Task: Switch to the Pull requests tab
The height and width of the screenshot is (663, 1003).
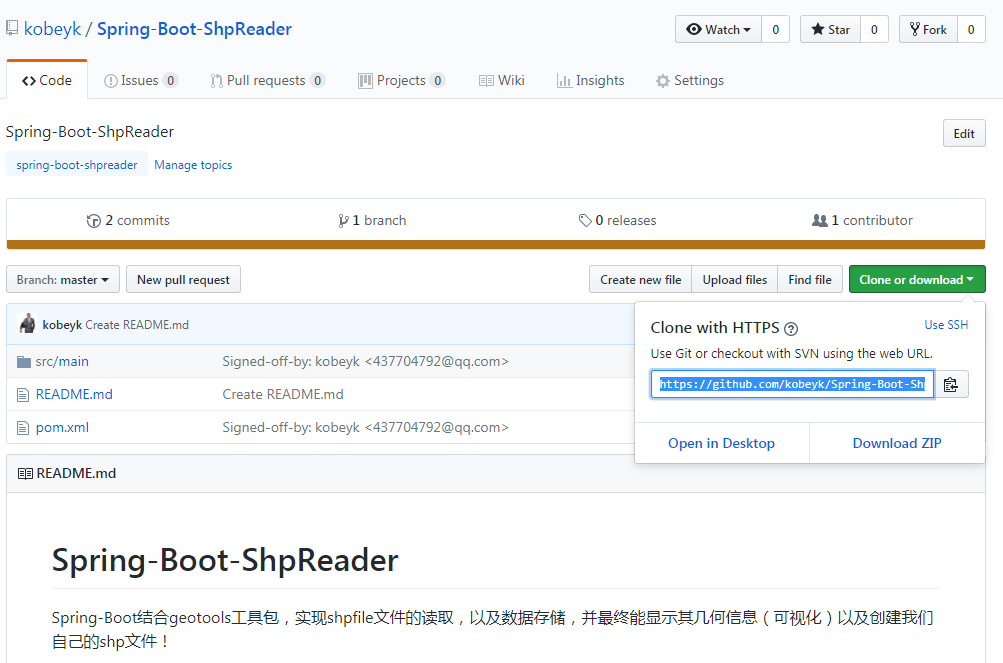Action: 266,81
